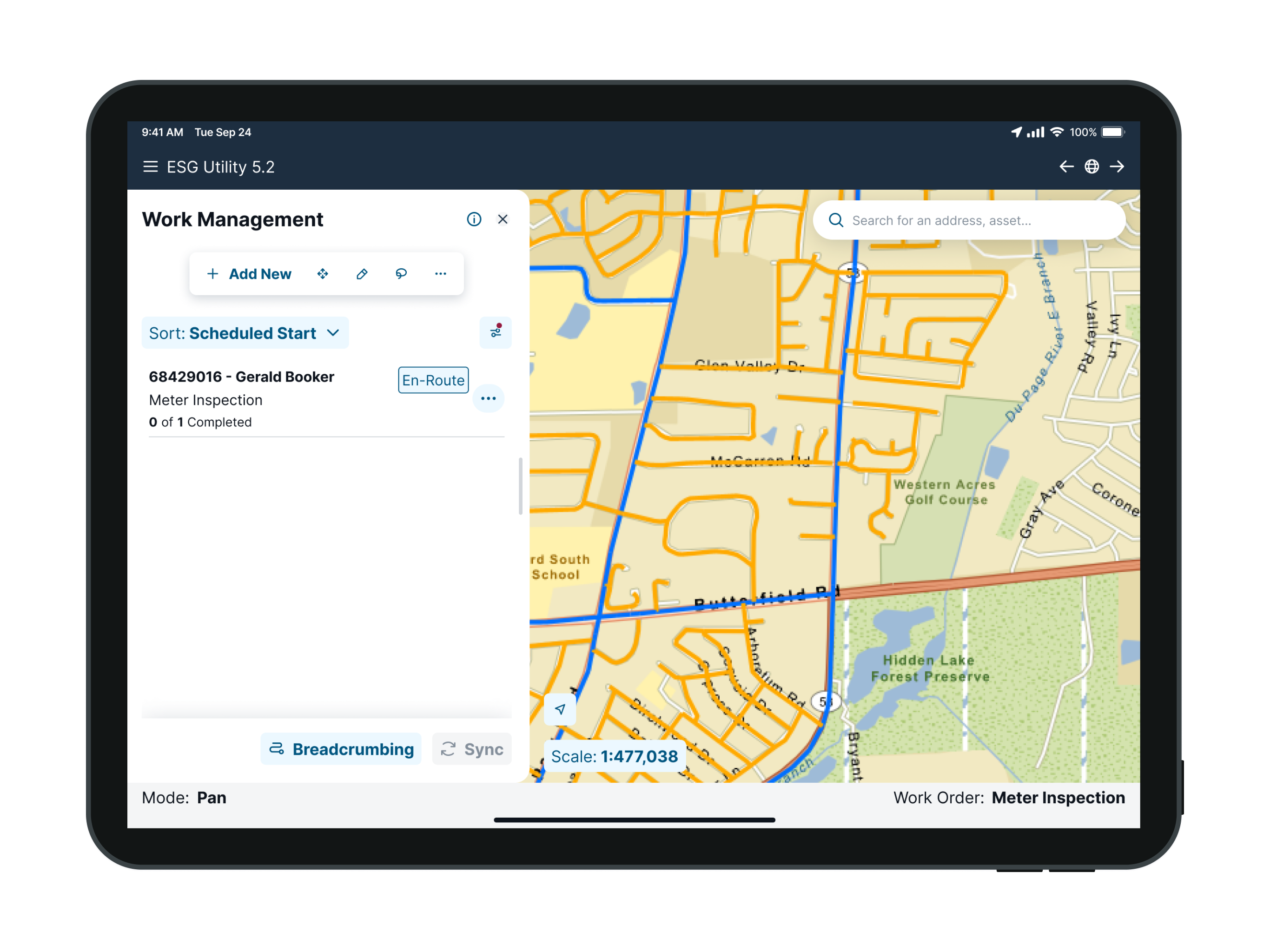Viewport: 1270px width, 952px height.
Task: Expand the Sort: Scheduled Start dropdown
Action: coord(245,333)
